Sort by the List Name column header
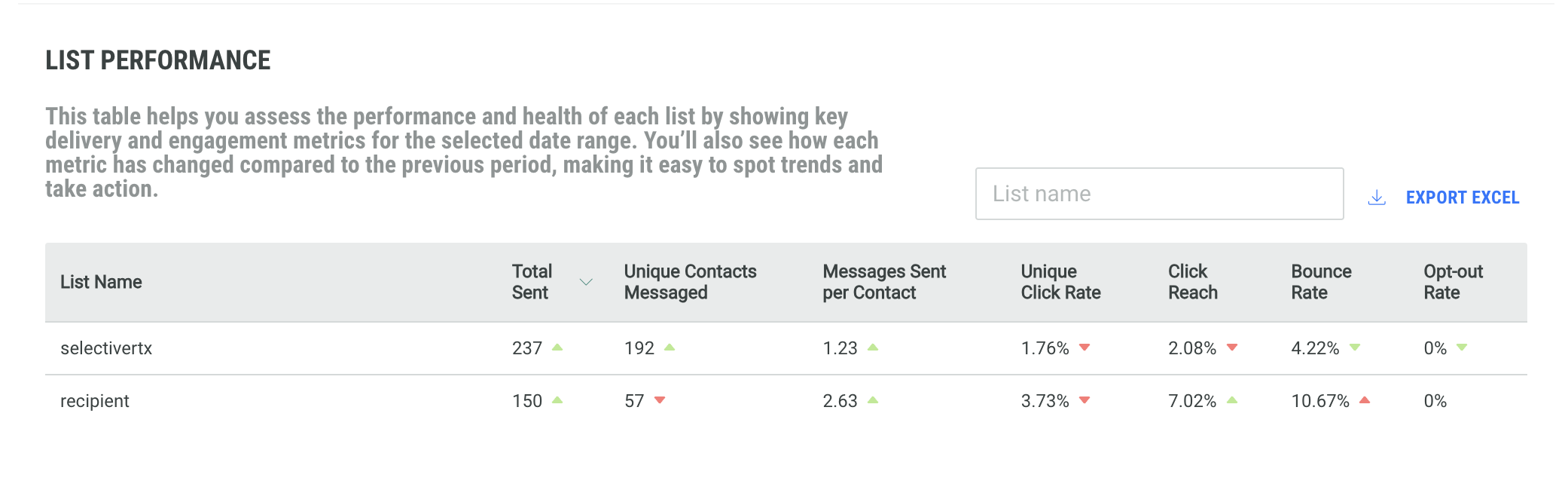Viewport: 1568px width, 496px height. tap(101, 282)
